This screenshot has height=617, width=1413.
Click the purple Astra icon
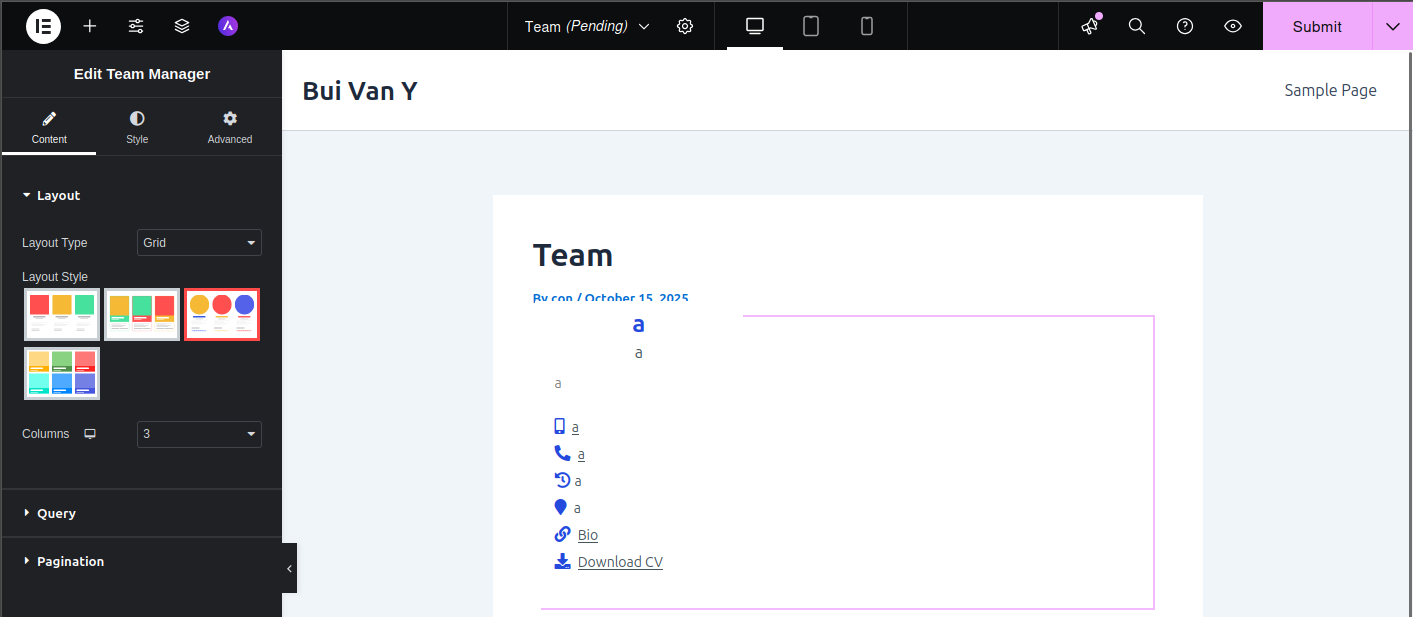coord(228,26)
